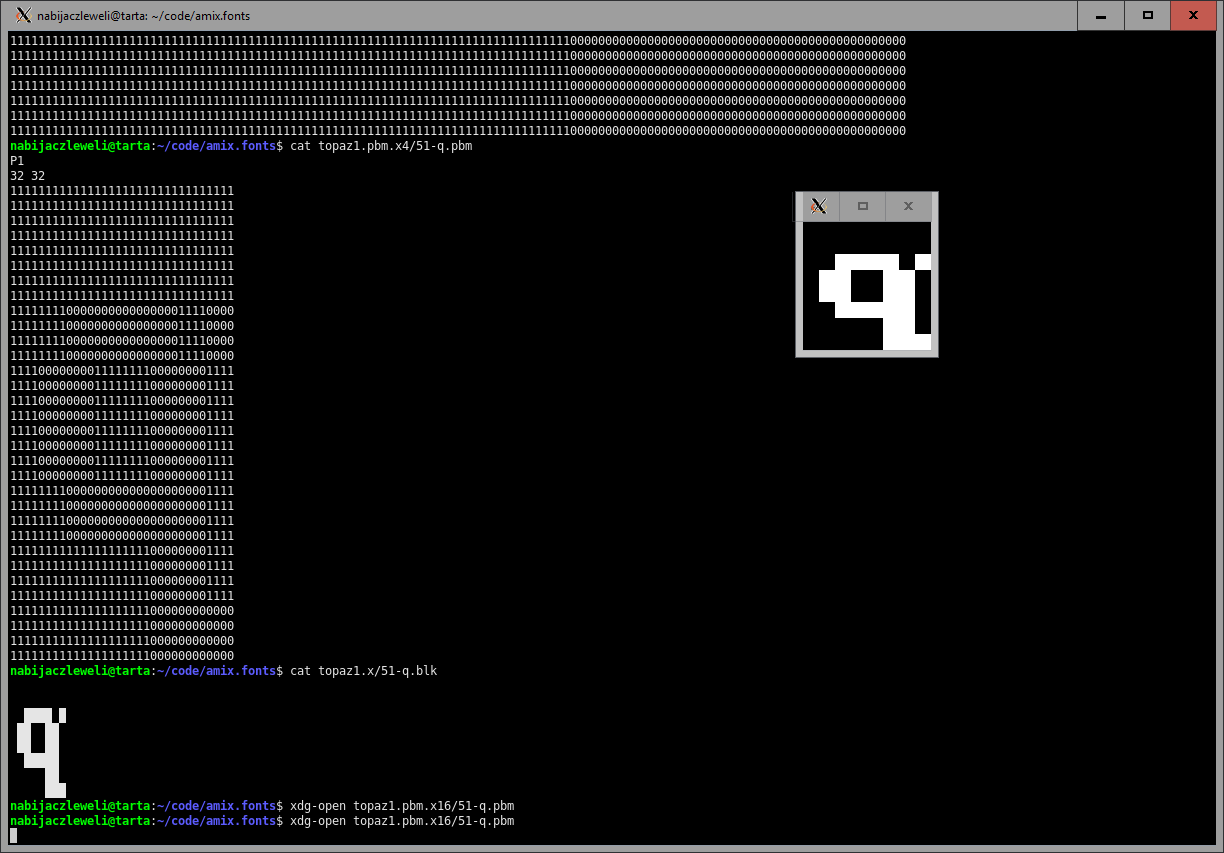Maximize the amix.fonts terminal window

[x=1148, y=15]
